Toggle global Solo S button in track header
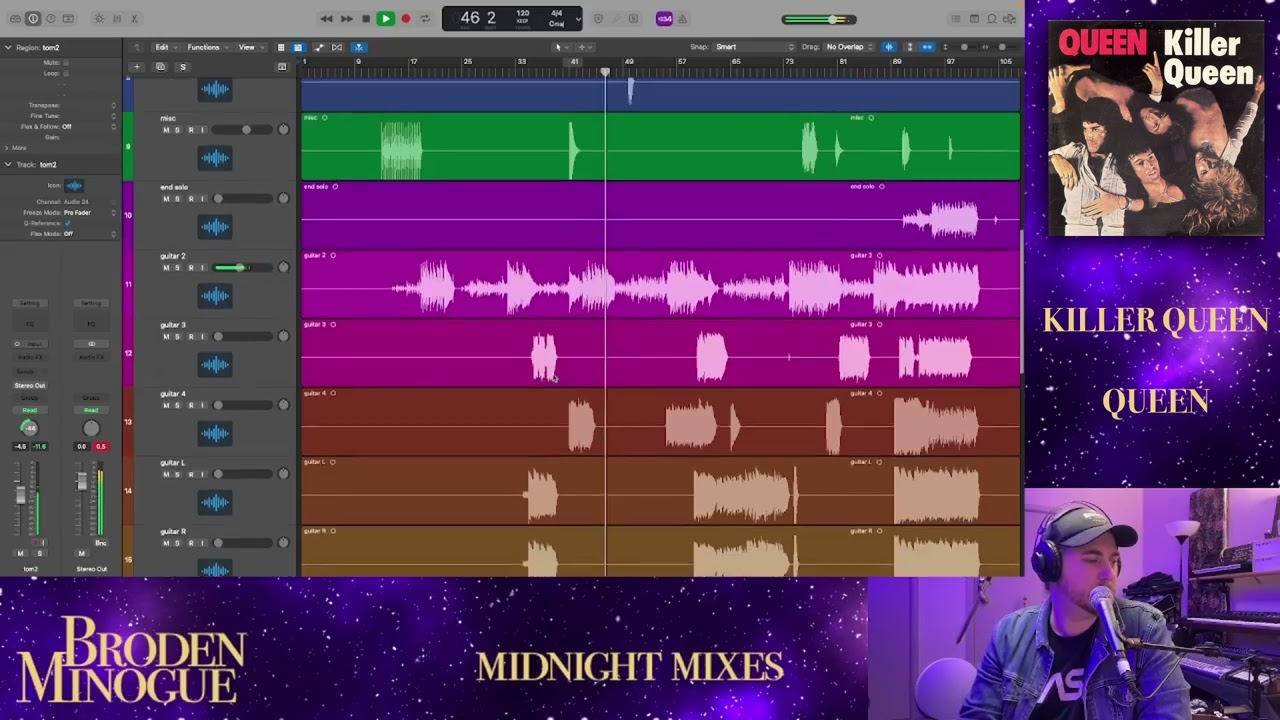 coord(183,67)
